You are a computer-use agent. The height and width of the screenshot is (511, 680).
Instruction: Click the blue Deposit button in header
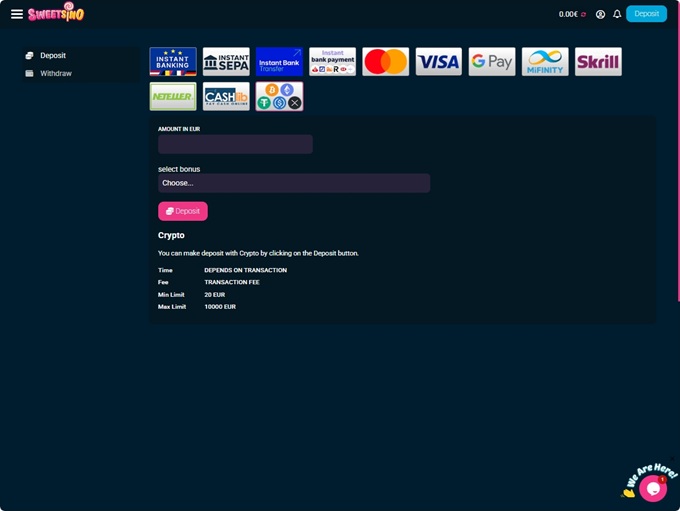[x=646, y=14]
